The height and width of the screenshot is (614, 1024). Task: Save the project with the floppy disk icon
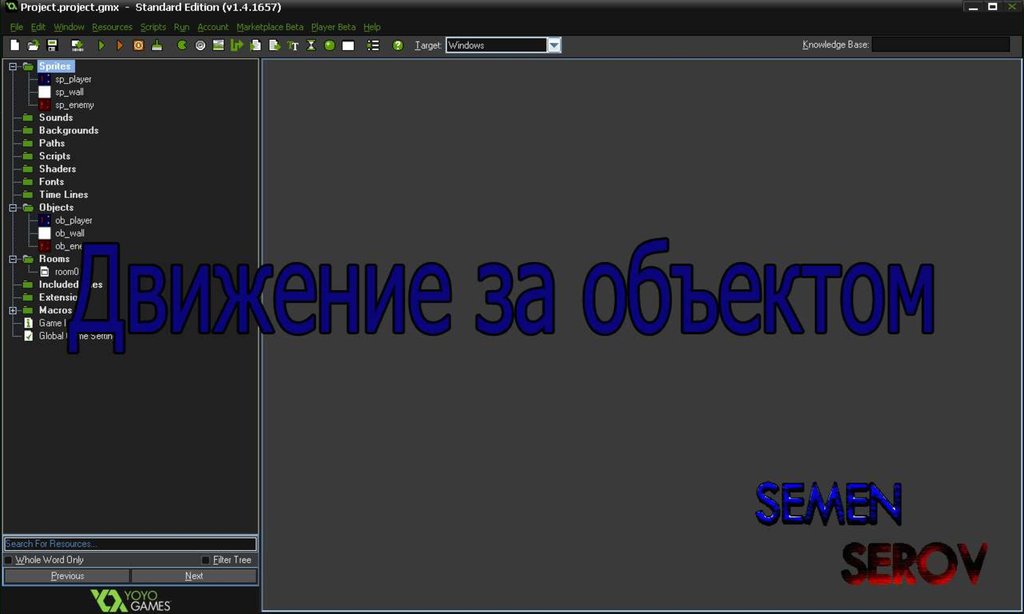pos(52,45)
